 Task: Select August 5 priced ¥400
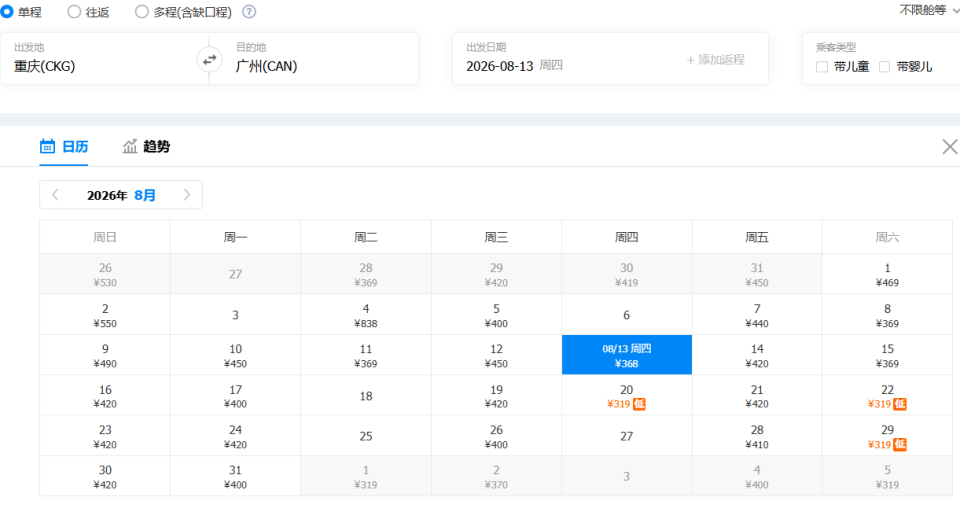coord(496,315)
